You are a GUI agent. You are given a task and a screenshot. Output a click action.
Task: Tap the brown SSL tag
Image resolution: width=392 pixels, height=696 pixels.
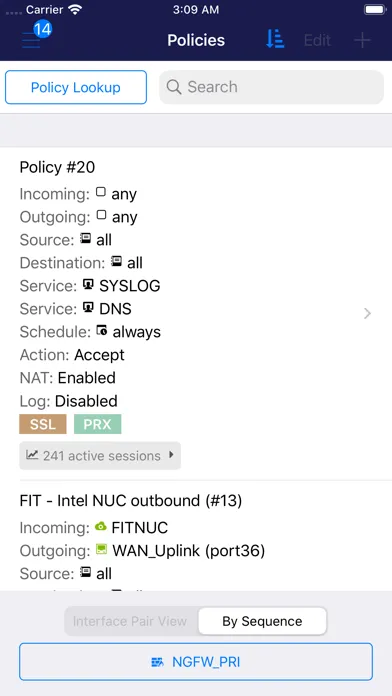point(43,424)
